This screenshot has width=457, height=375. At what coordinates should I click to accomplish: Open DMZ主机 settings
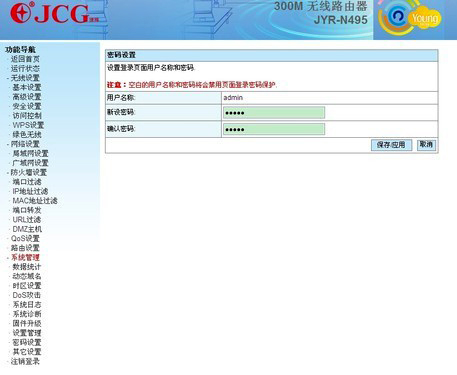[x=27, y=229]
